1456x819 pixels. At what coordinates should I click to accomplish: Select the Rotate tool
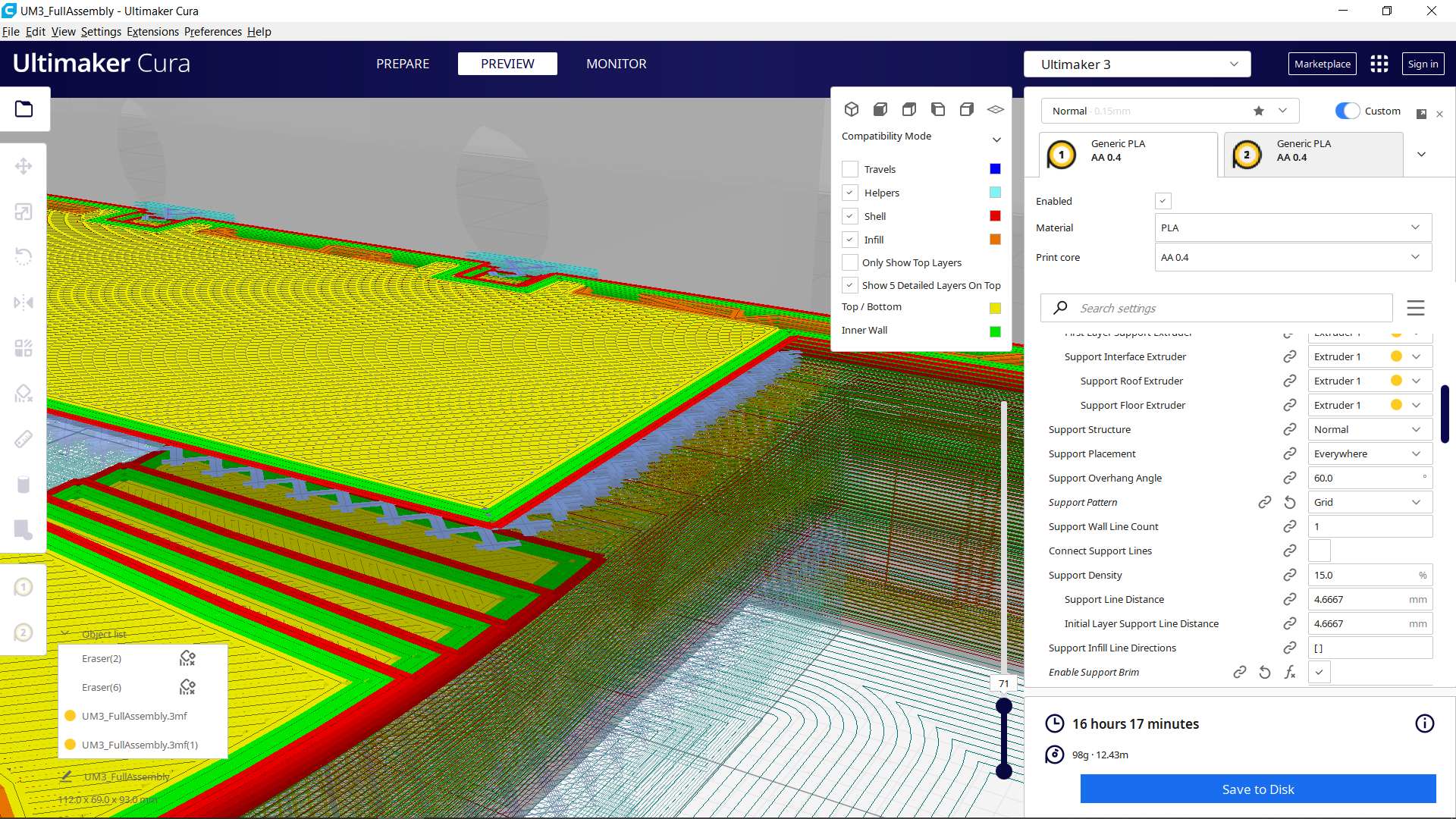click(24, 256)
